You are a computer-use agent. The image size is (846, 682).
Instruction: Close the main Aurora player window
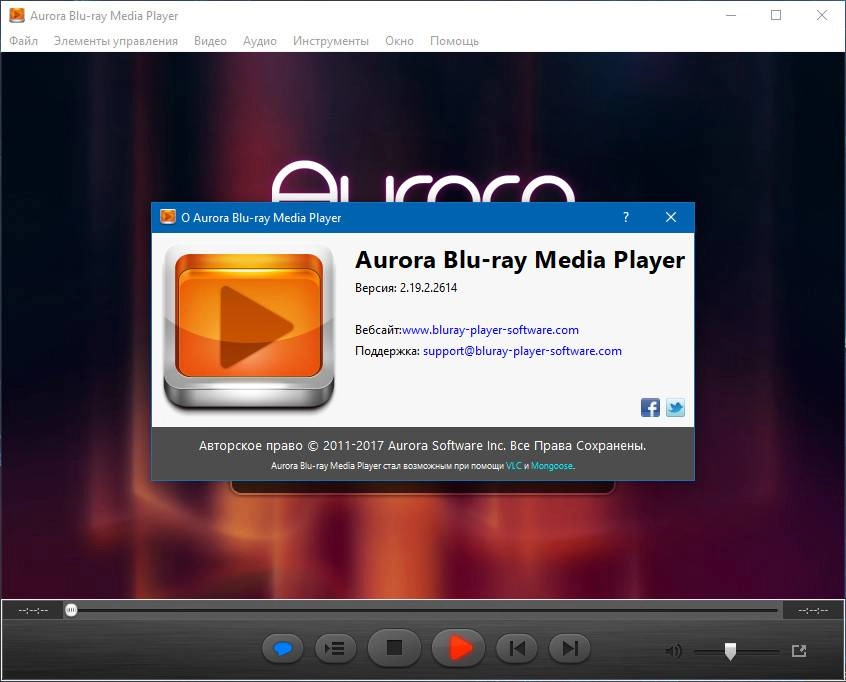pos(822,15)
